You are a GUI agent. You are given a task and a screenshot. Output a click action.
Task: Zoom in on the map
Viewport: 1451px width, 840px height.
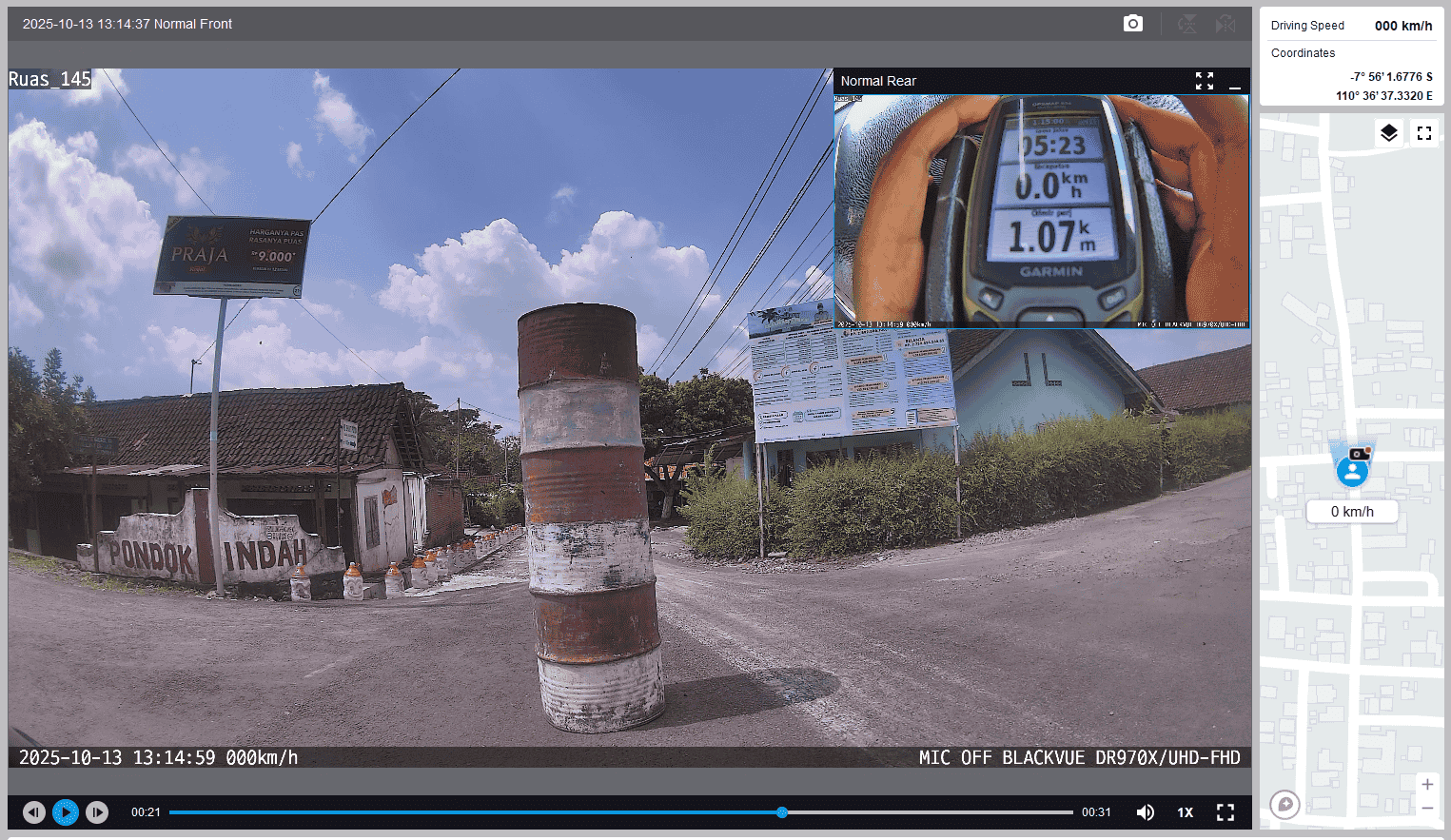pyautogui.click(x=1427, y=785)
